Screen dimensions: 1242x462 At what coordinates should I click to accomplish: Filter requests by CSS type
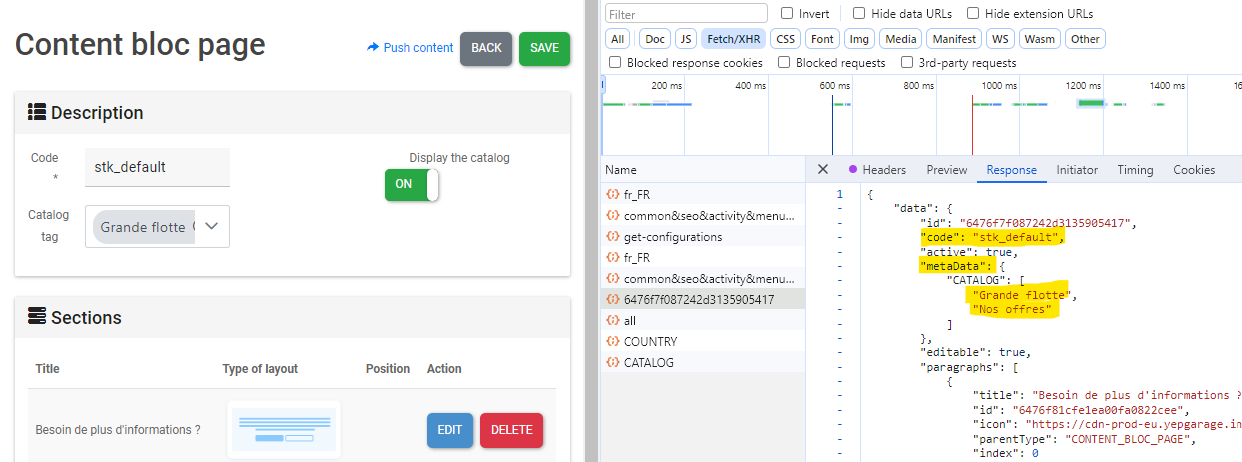(x=787, y=39)
